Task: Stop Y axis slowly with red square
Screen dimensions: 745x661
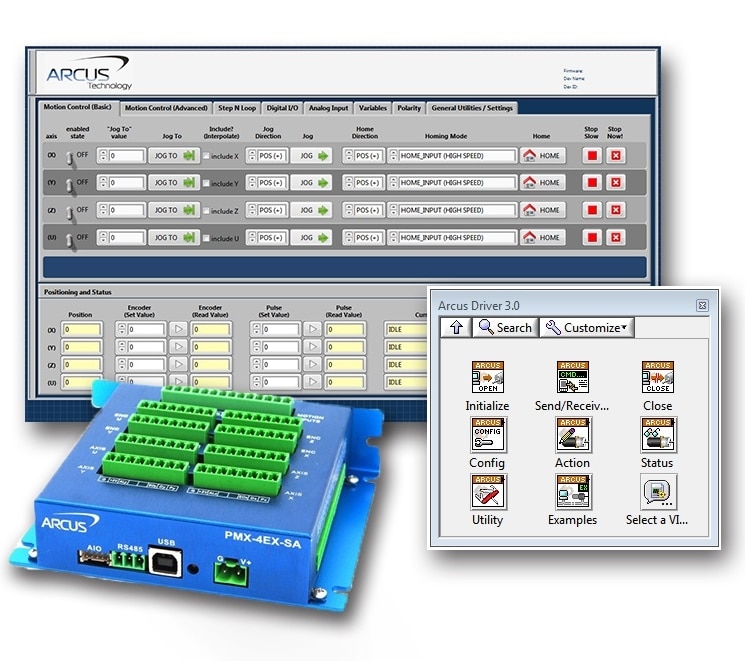Action: pyautogui.click(x=592, y=182)
